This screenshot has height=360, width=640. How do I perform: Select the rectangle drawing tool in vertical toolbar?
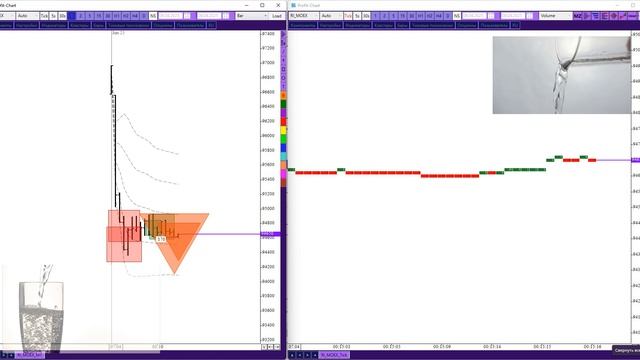pyautogui.click(x=283, y=69)
